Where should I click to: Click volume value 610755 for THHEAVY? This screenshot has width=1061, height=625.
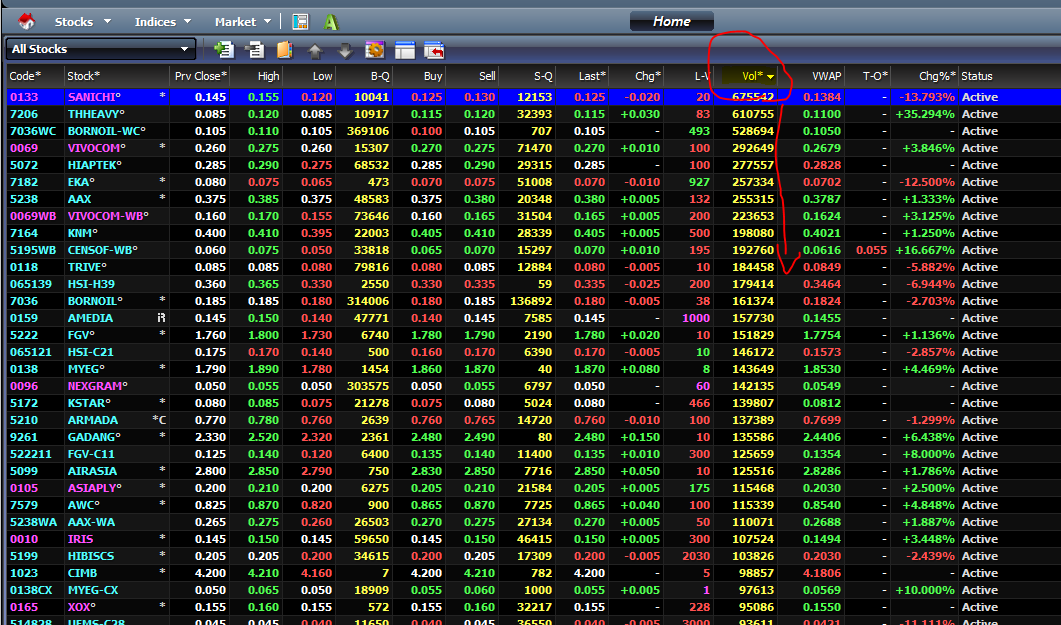(x=752, y=114)
